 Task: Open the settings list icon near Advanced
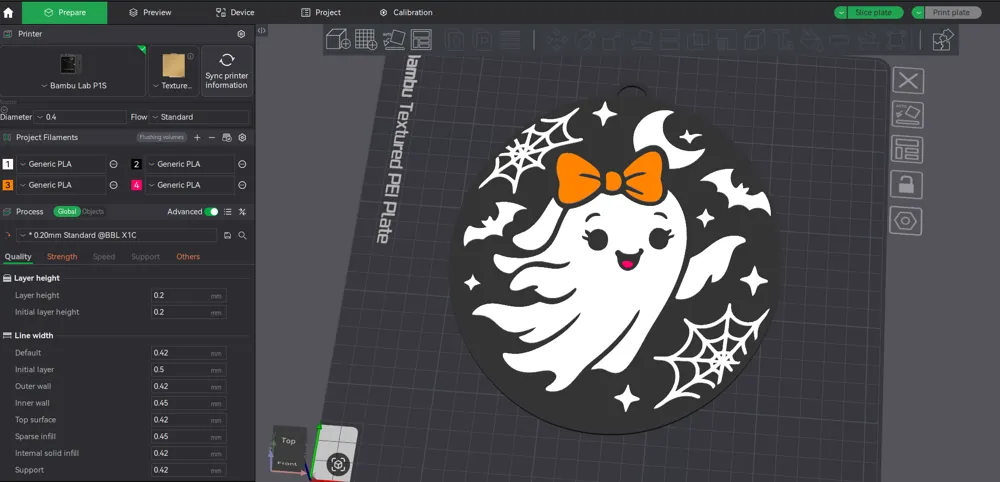228,212
